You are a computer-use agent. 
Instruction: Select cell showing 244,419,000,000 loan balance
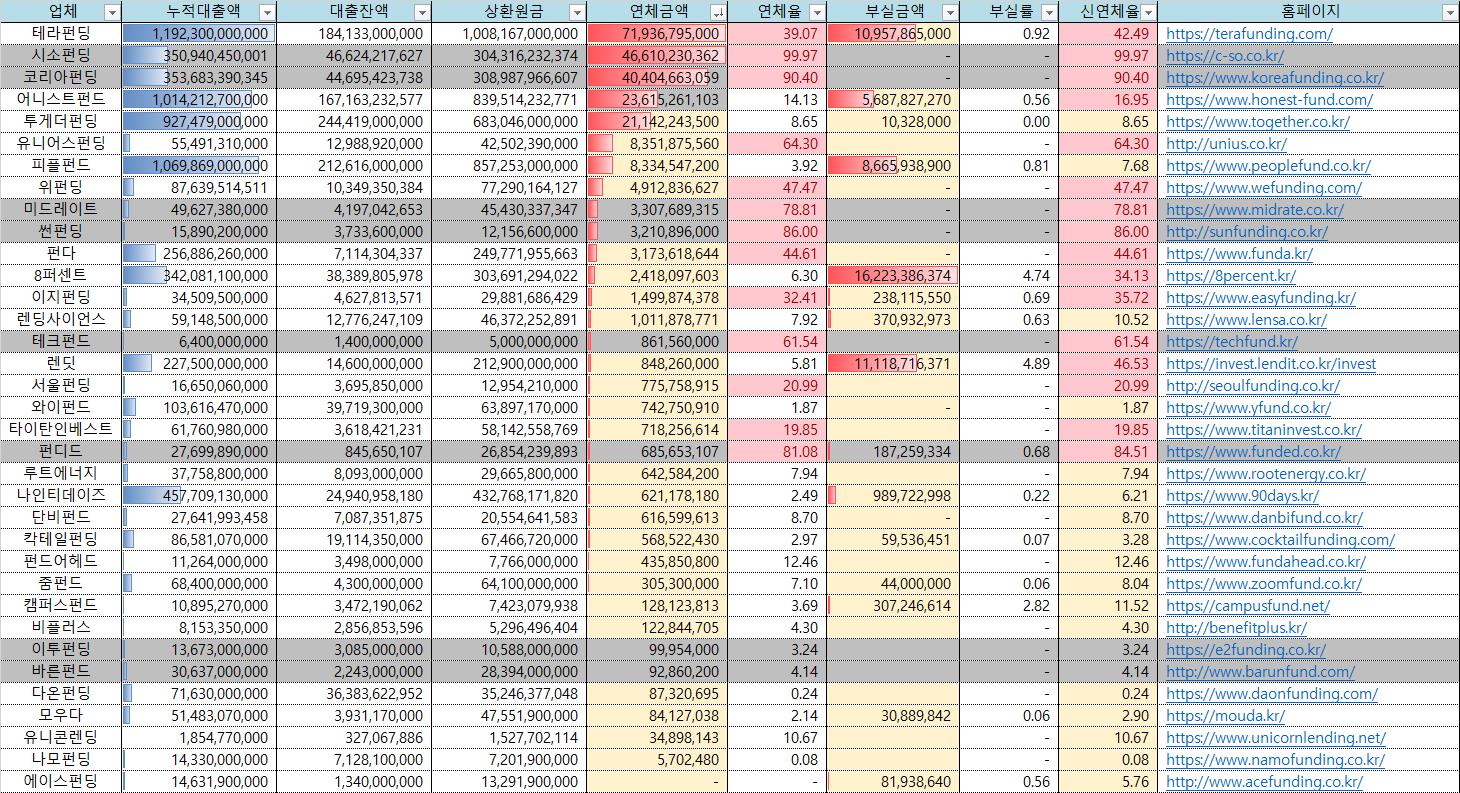pyautogui.click(x=353, y=122)
